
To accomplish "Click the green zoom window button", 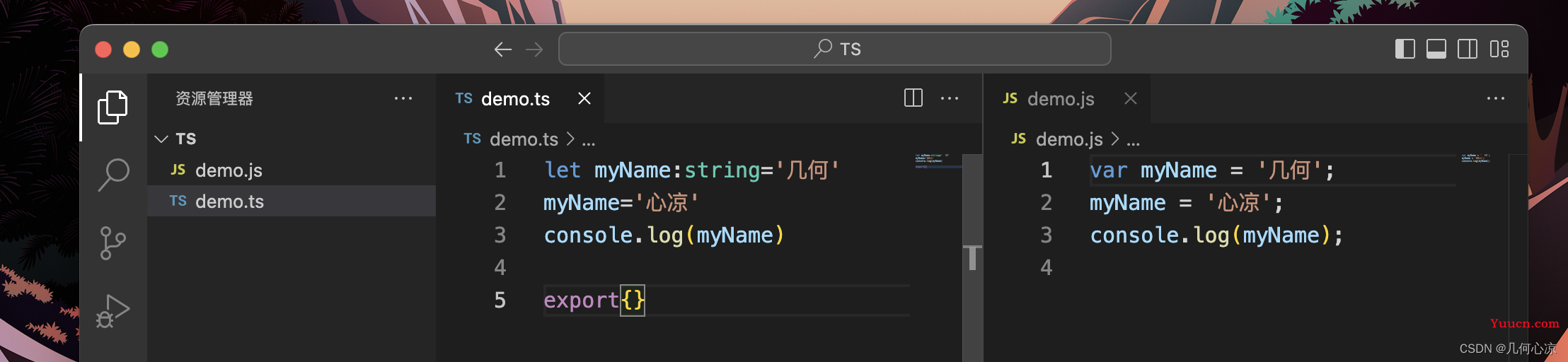I will (160, 49).
